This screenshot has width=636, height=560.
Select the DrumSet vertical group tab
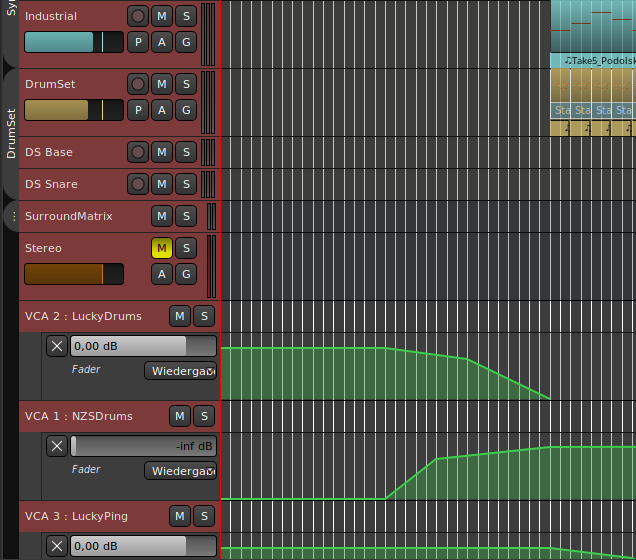tap(11, 134)
